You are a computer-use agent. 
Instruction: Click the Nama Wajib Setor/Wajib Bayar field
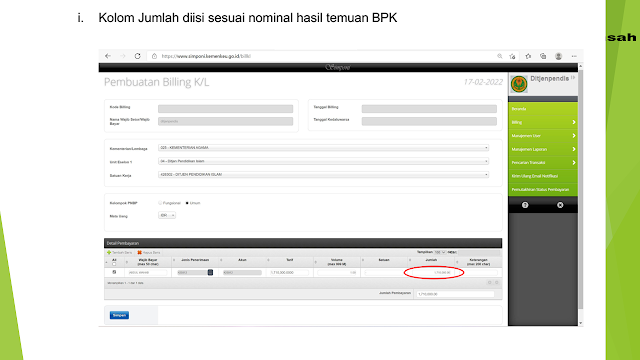coord(225,121)
